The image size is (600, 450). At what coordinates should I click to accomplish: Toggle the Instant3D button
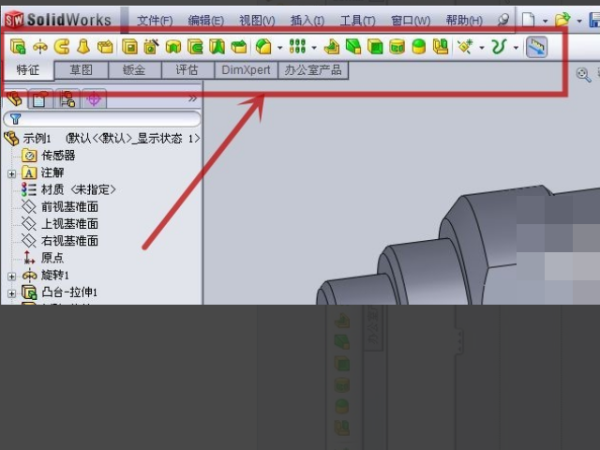pyautogui.click(x=536, y=47)
